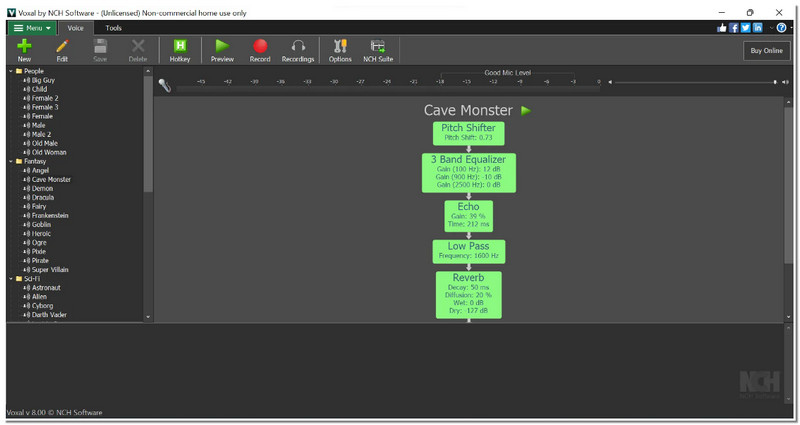Select the Demon voice
This screenshot has height=425, width=800.
(42, 188)
